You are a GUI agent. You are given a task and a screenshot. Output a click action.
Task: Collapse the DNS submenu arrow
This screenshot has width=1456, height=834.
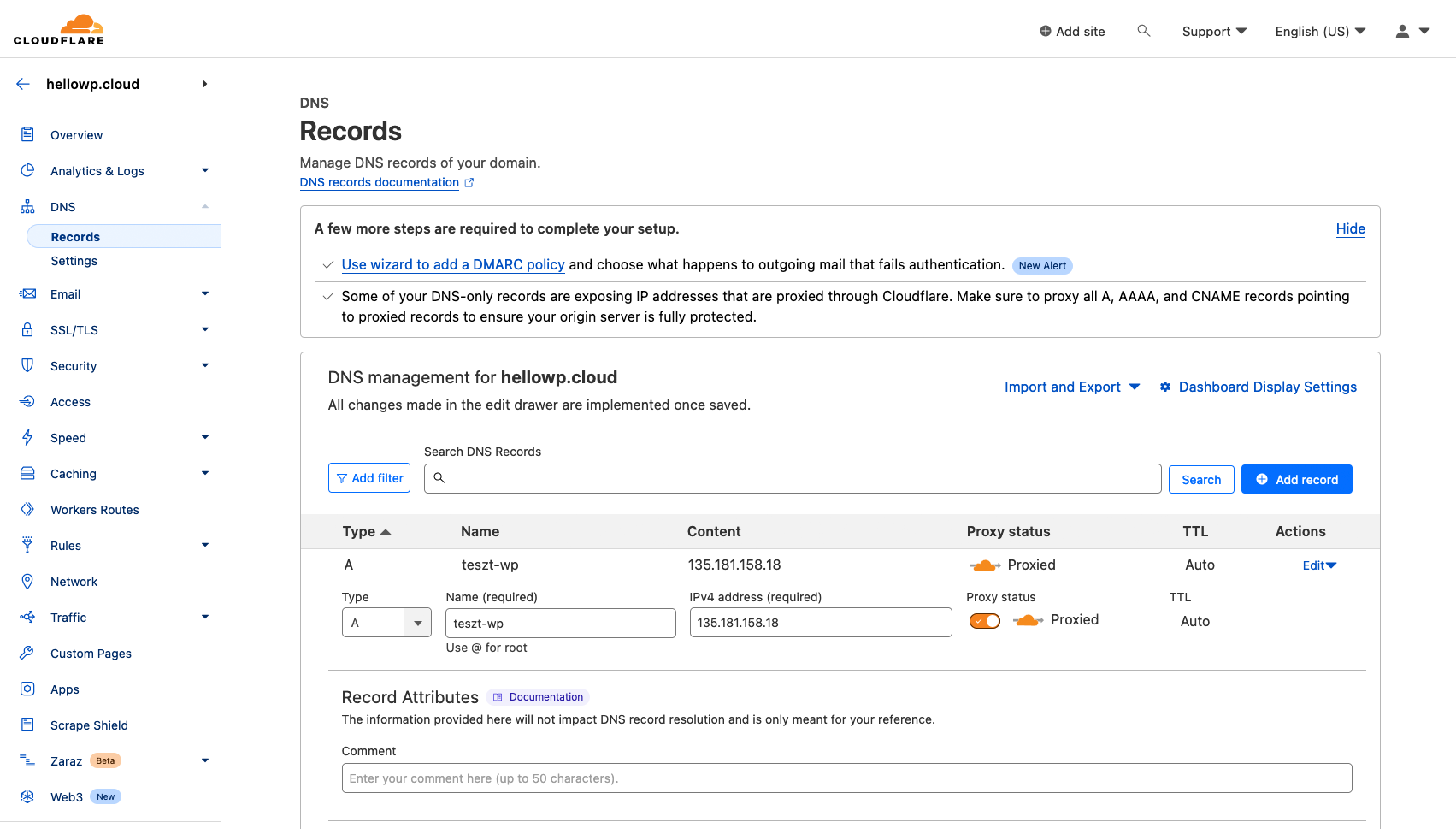point(205,206)
